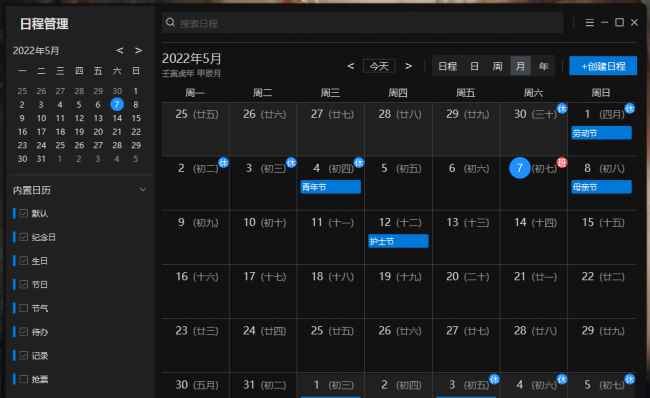Click the 休 badge on May 3
The width and height of the screenshot is (650, 398).
pos(291,163)
